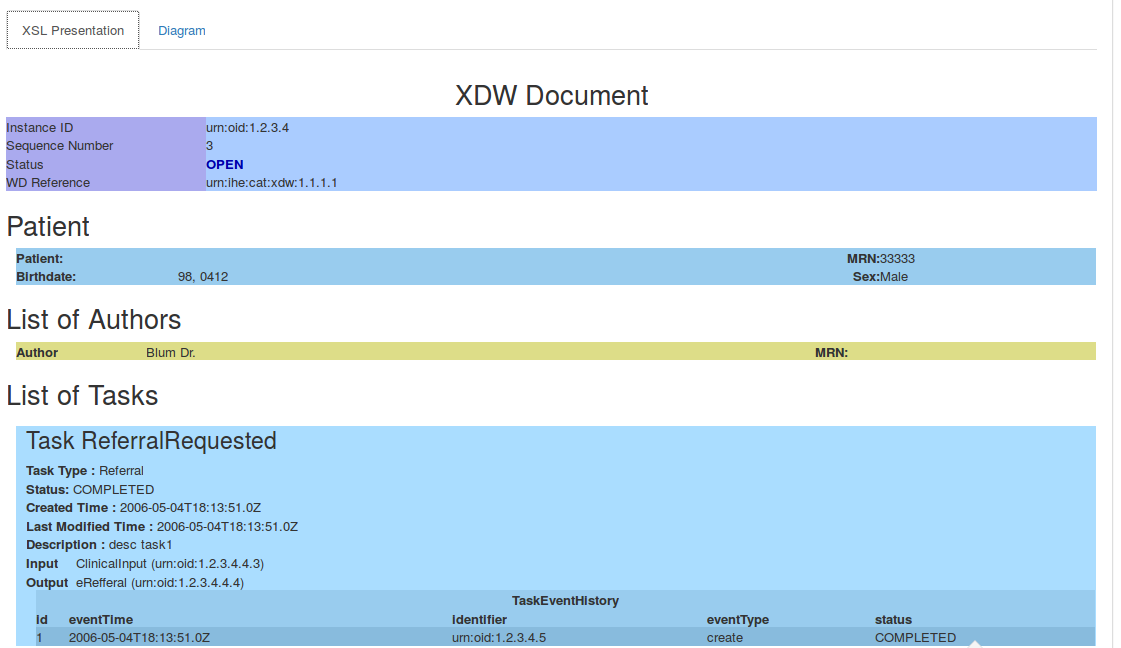The height and width of the screenshot is (648, 1121).
Task: Switch to the Diagram tab
Action: tap(181, 31)
